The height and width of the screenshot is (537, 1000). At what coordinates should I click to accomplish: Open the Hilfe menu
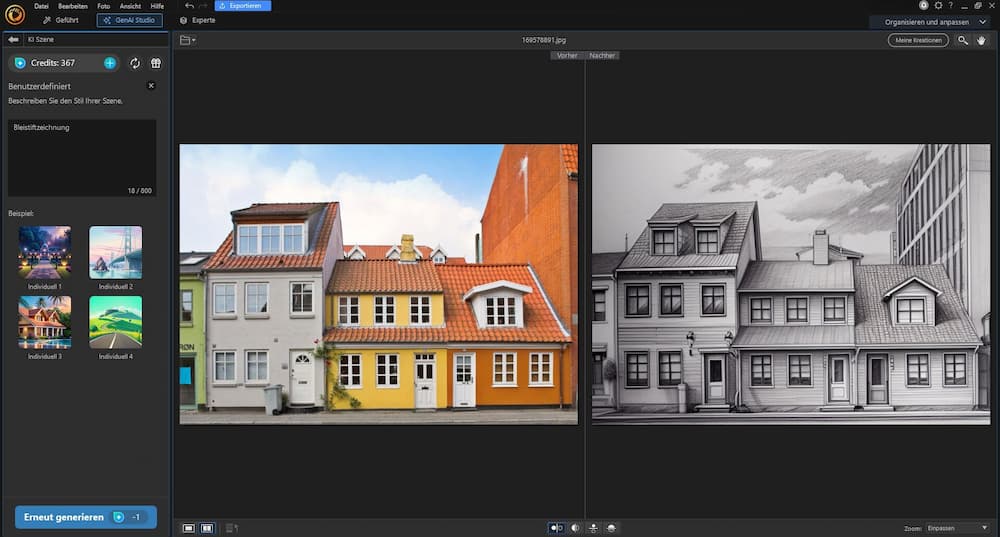pyautogui.click(x=157, y=6)
